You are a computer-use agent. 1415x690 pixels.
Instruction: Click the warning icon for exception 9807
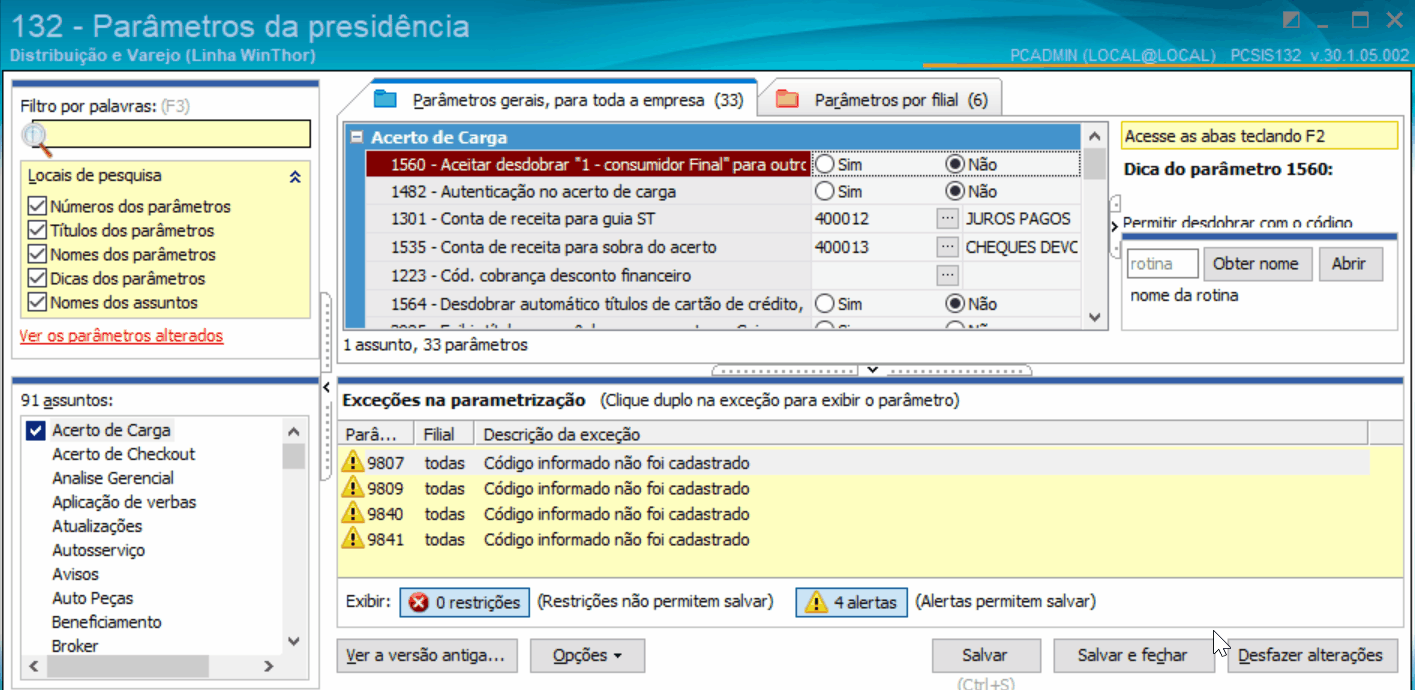click(353, 463)
